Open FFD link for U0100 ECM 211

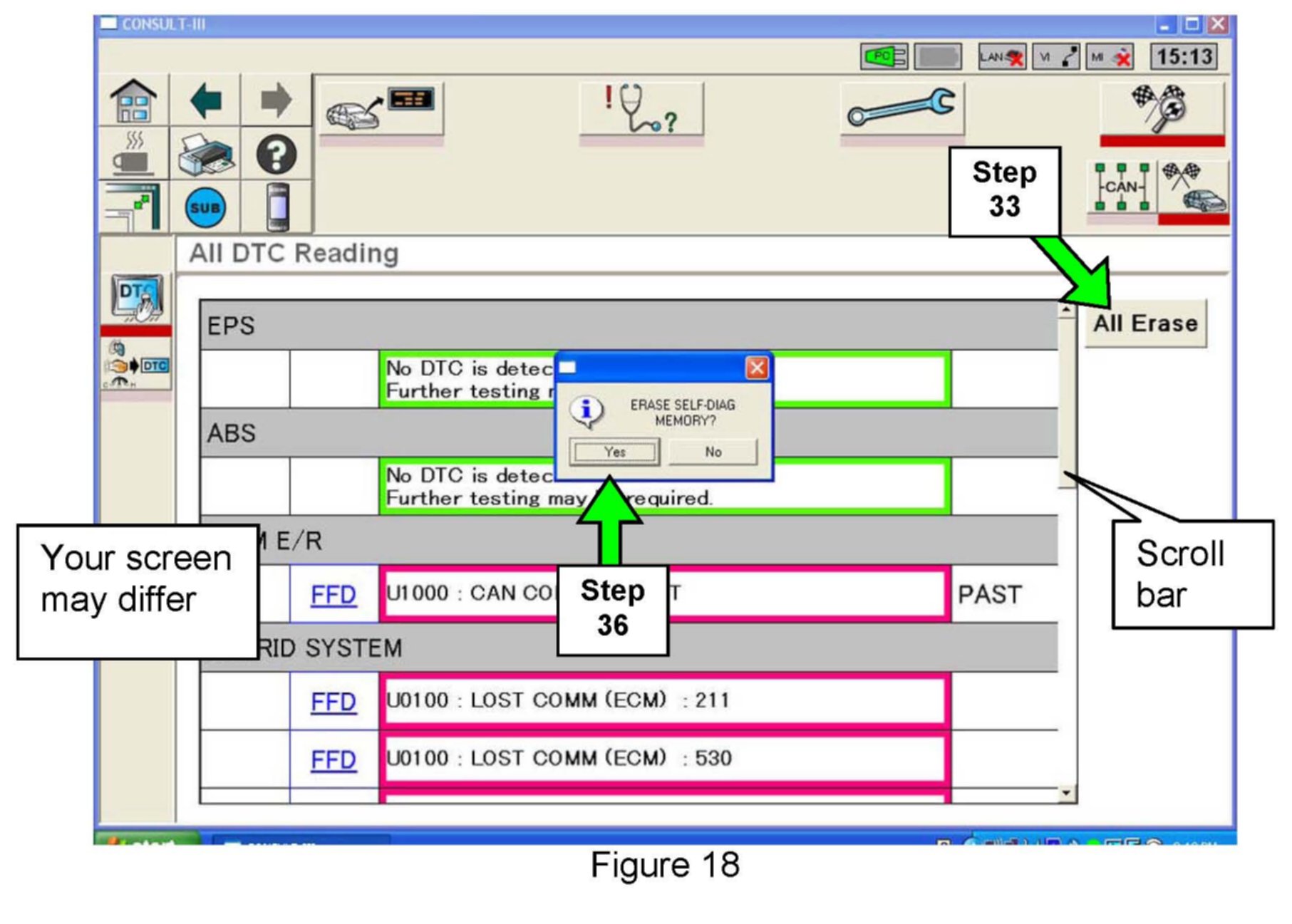click(x=333, y=702)
